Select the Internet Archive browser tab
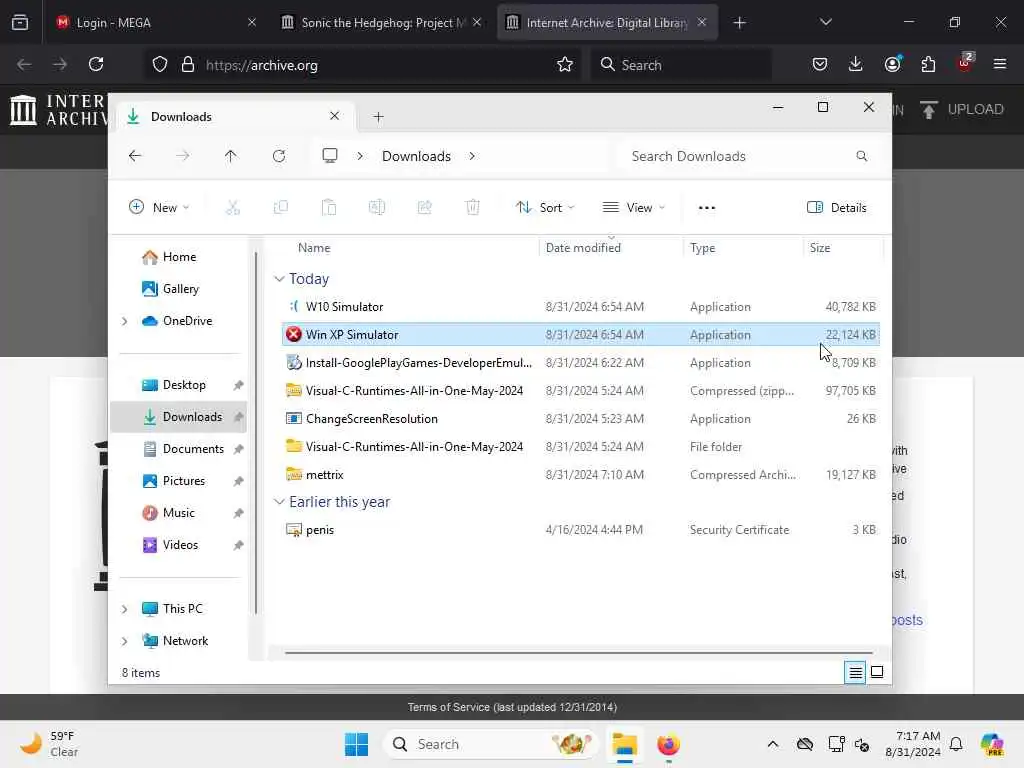This screenshot has height=768, width=1024. 607,23
